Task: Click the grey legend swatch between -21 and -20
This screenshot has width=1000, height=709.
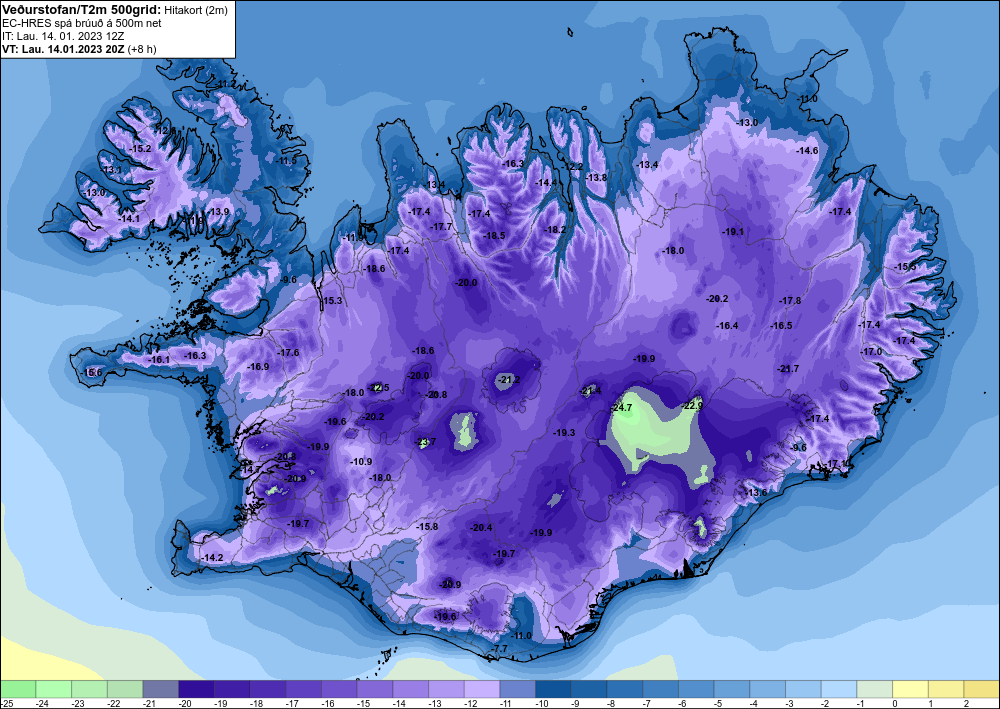Action: (x=161, y=689)
